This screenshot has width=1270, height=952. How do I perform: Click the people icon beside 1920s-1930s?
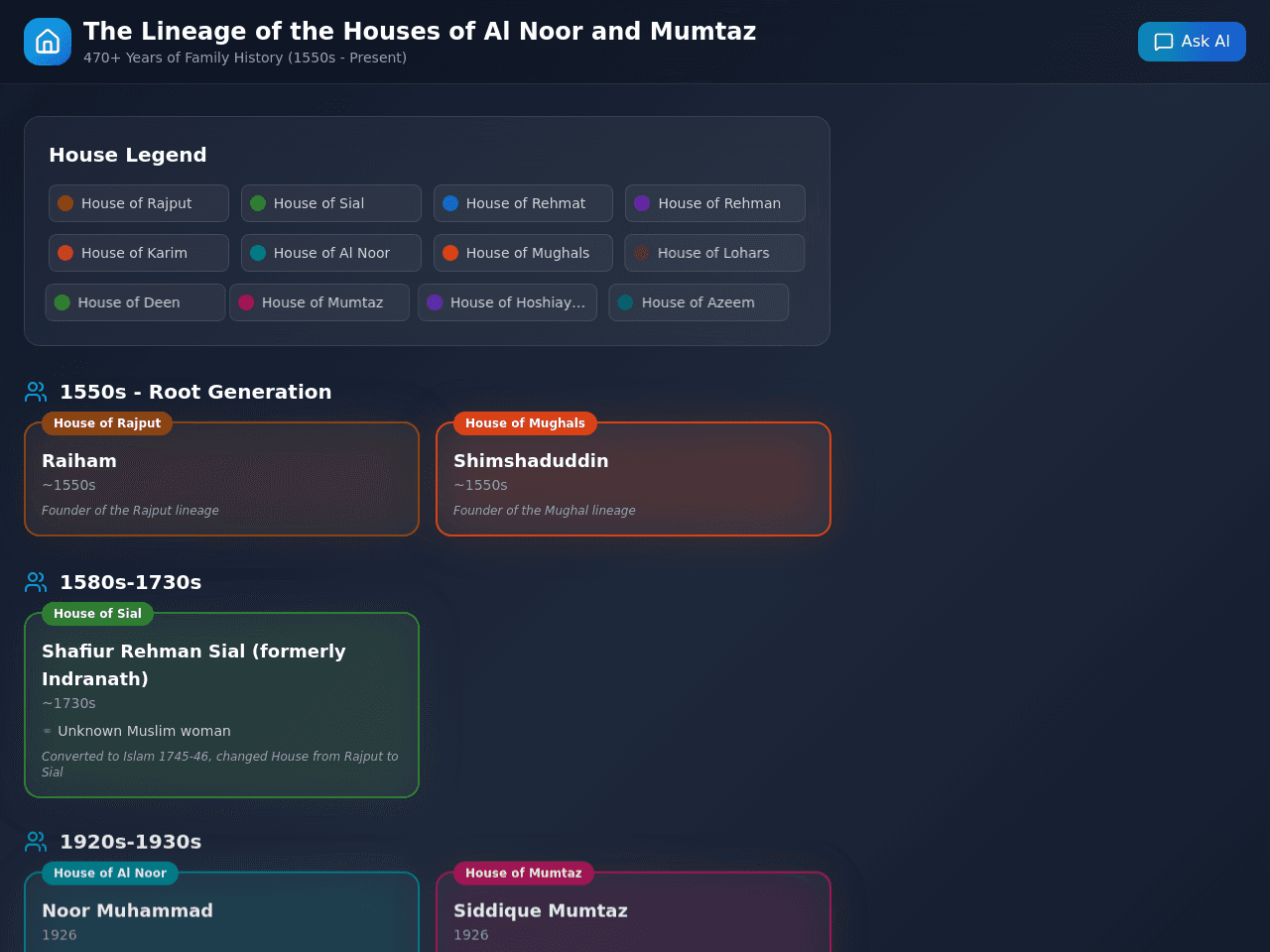(36, 842)
